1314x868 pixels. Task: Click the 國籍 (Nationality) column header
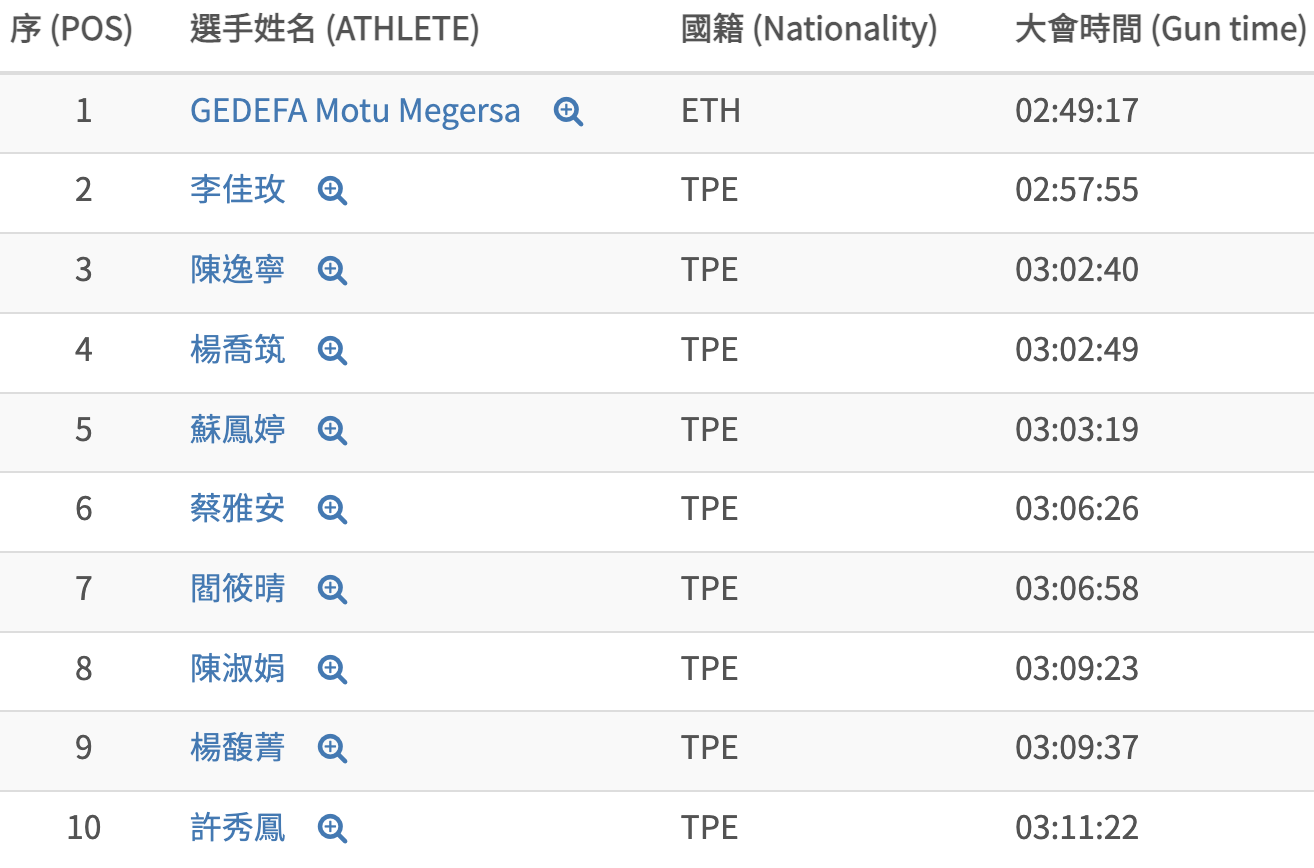coord(809,30)
